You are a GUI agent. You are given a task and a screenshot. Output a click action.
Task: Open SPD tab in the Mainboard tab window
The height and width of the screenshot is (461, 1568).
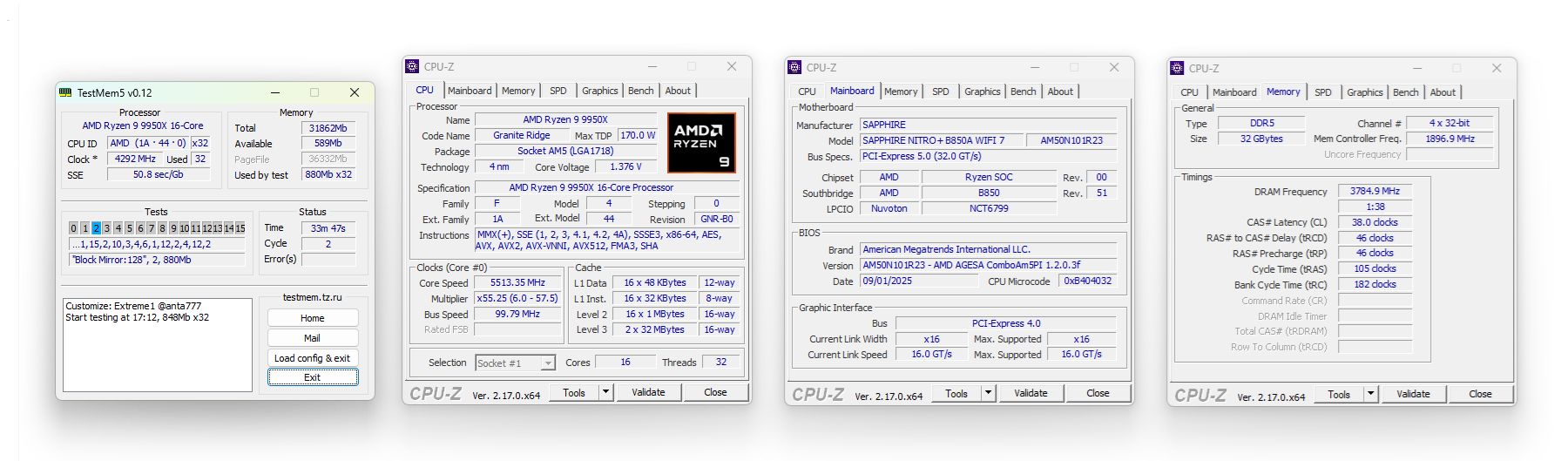[941, 92]
